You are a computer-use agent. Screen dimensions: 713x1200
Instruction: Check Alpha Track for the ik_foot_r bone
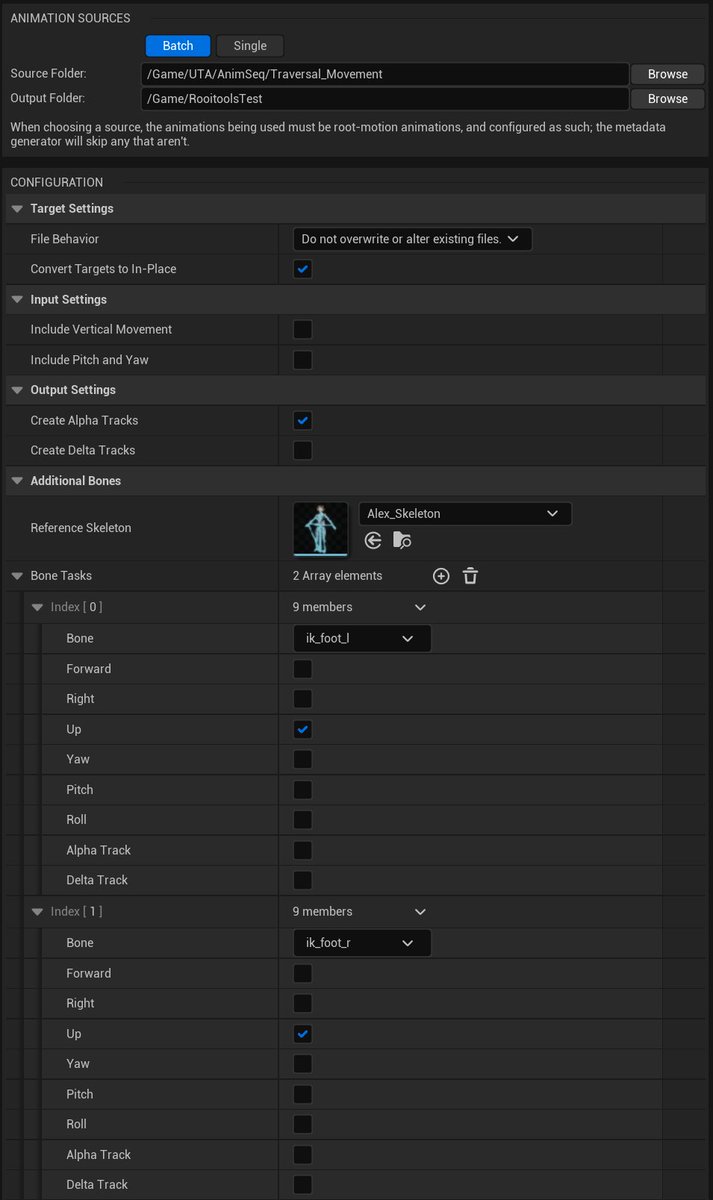(302, 1155)
